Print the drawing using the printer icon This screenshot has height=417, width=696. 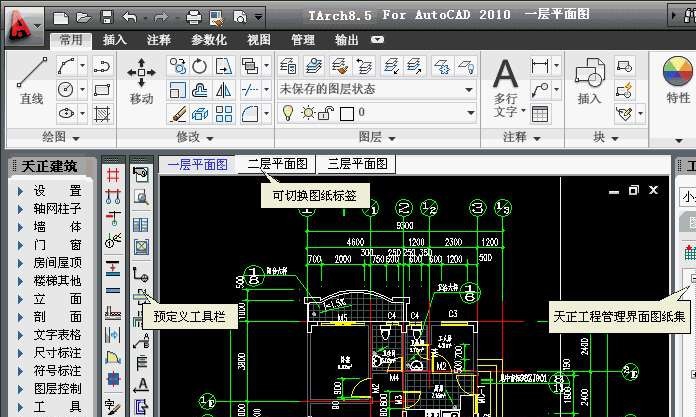194,18
